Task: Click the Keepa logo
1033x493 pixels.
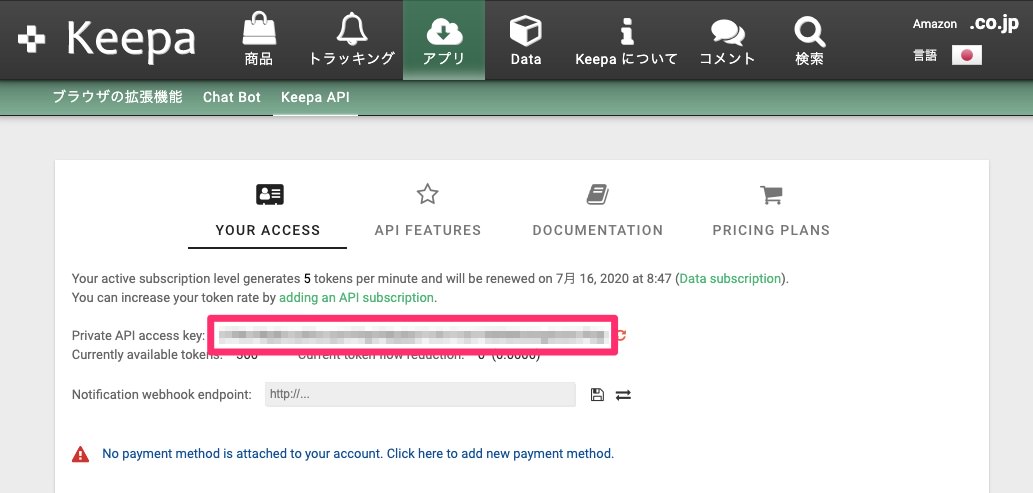Action: click(x=107, y=40)
